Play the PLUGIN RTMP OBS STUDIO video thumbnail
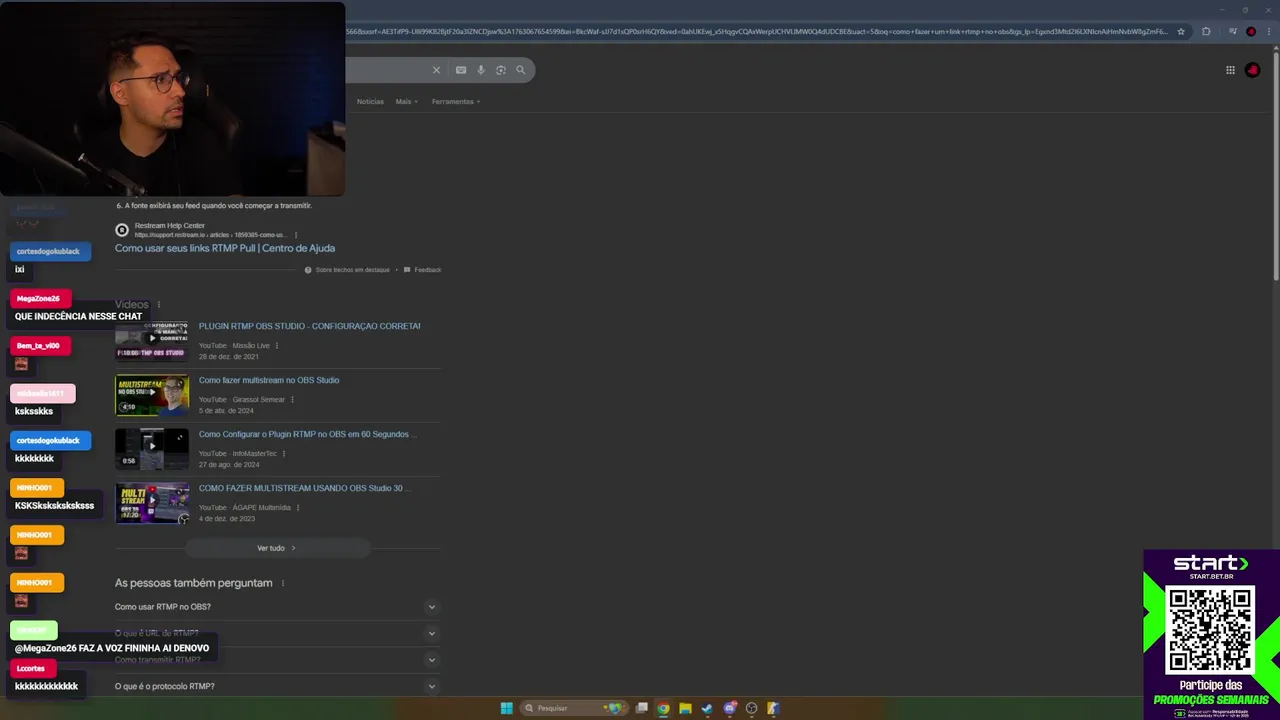 click(x=151, y=340)
